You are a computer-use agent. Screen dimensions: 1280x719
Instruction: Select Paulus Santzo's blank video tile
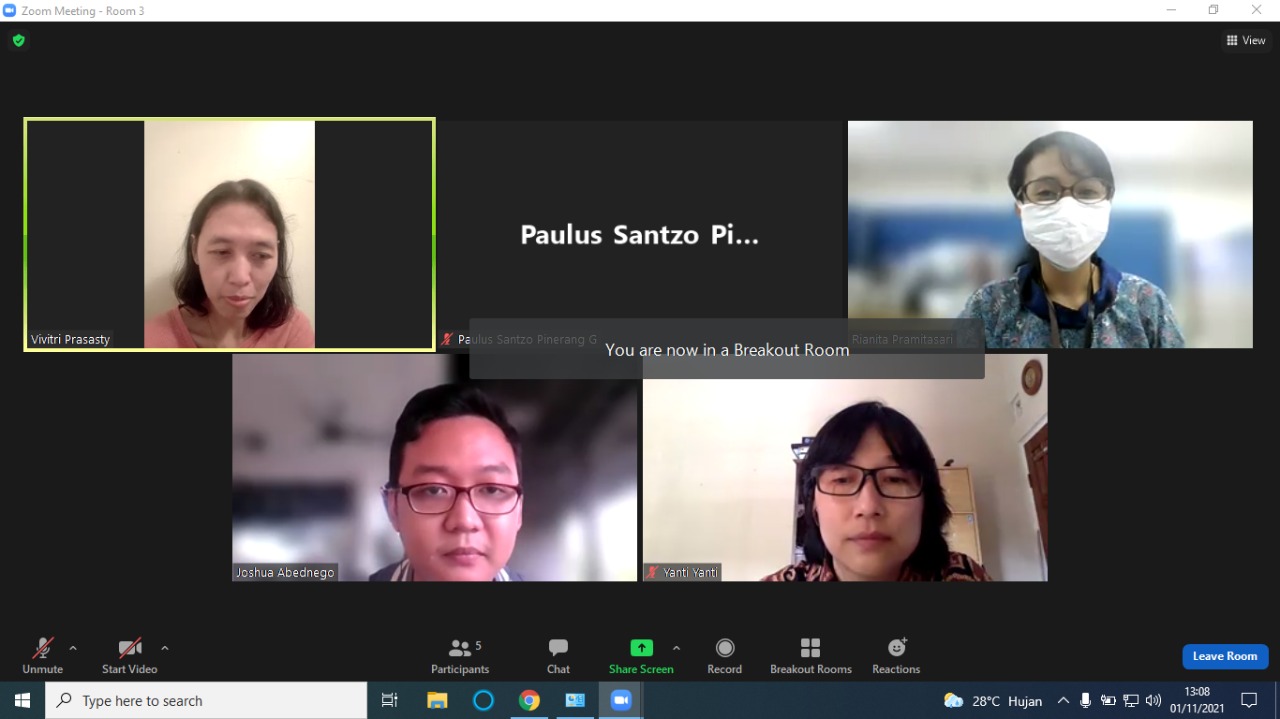pyautogui.click(x=641, y=234)
